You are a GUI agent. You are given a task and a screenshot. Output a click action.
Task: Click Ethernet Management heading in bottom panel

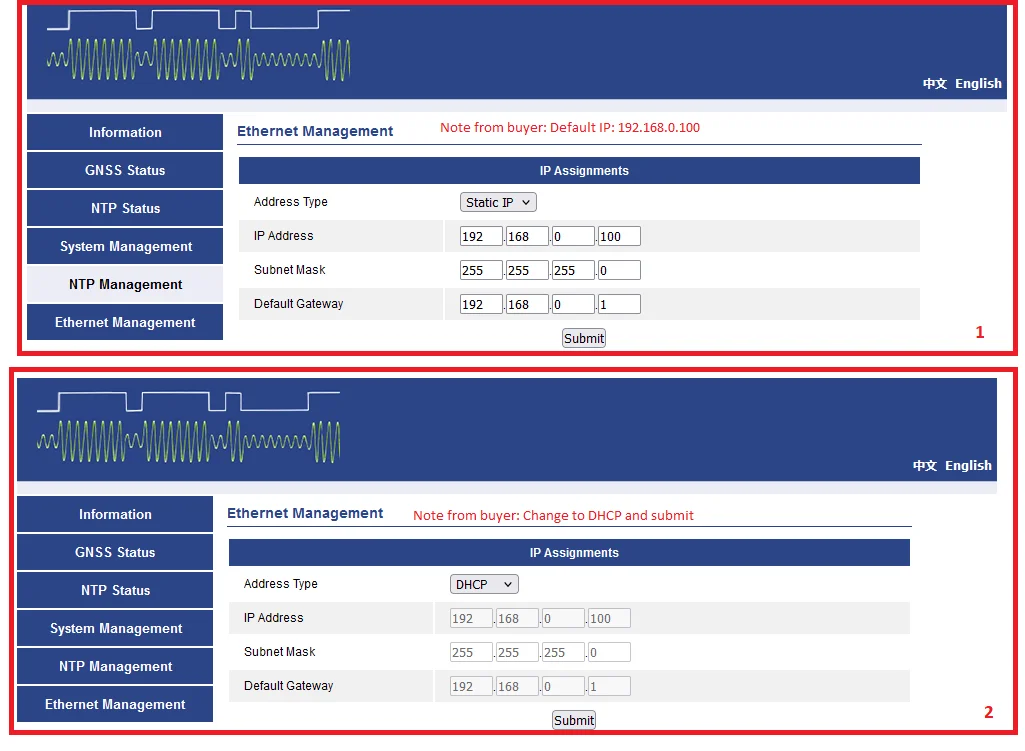[x=305, y=513]
